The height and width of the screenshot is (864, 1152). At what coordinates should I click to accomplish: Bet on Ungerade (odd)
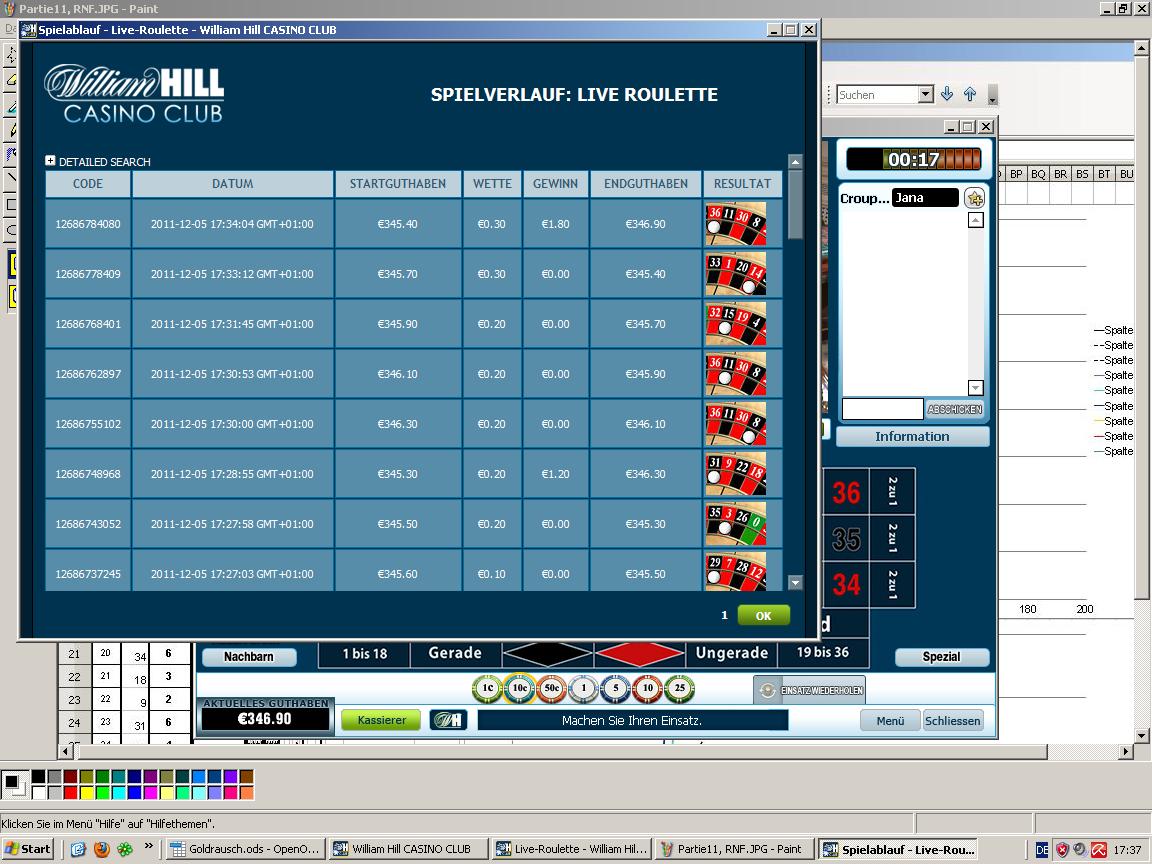click(732, 653)
